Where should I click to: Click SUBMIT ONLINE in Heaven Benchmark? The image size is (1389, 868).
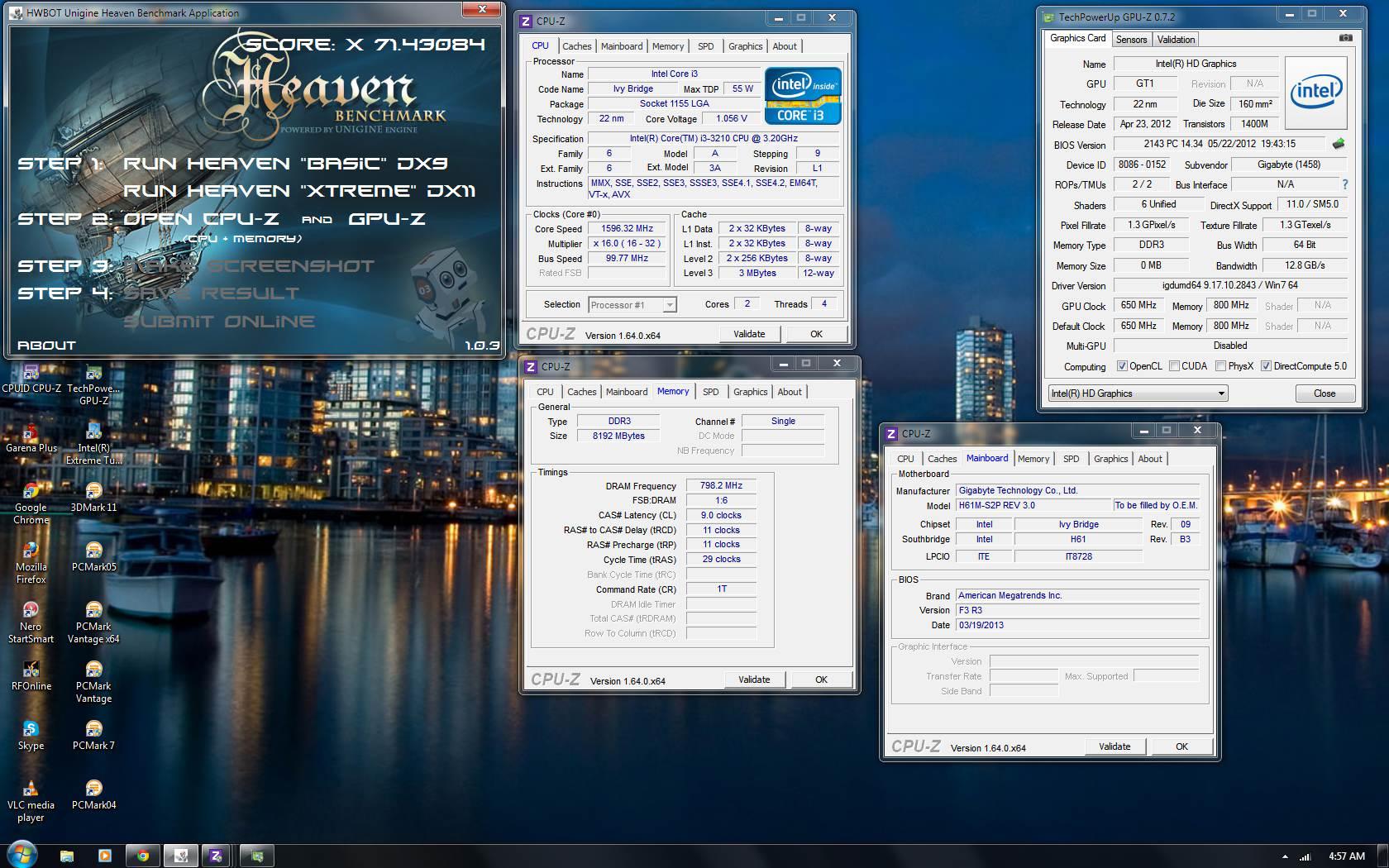(220, 322)
